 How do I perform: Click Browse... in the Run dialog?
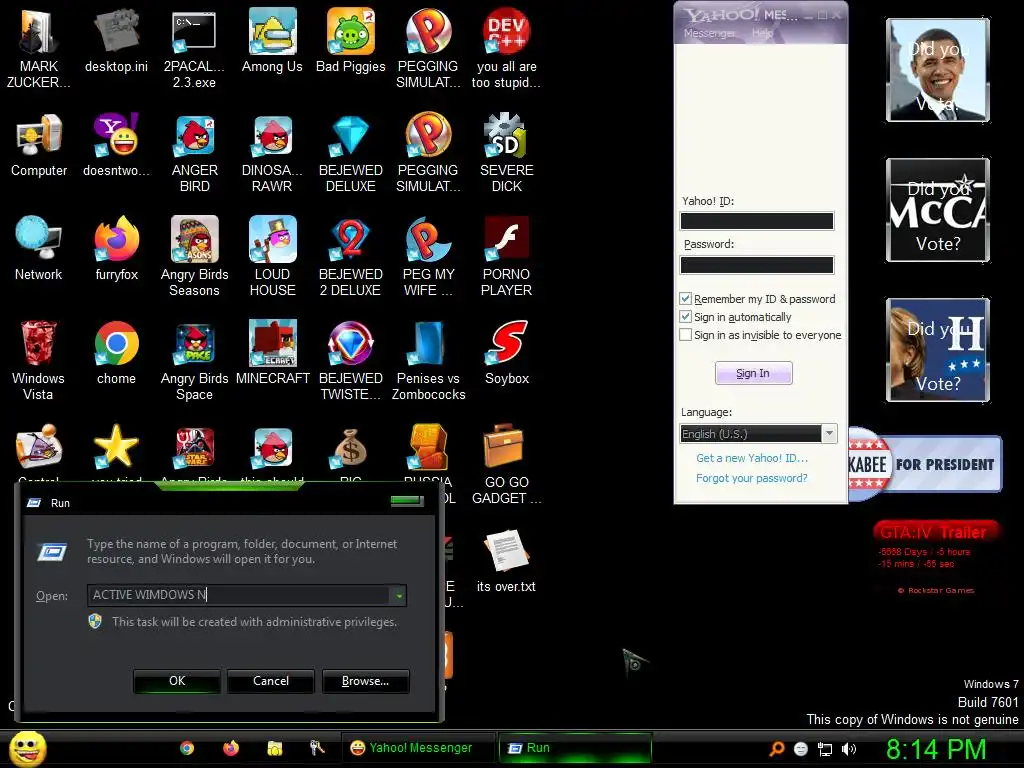click(366, 681)
